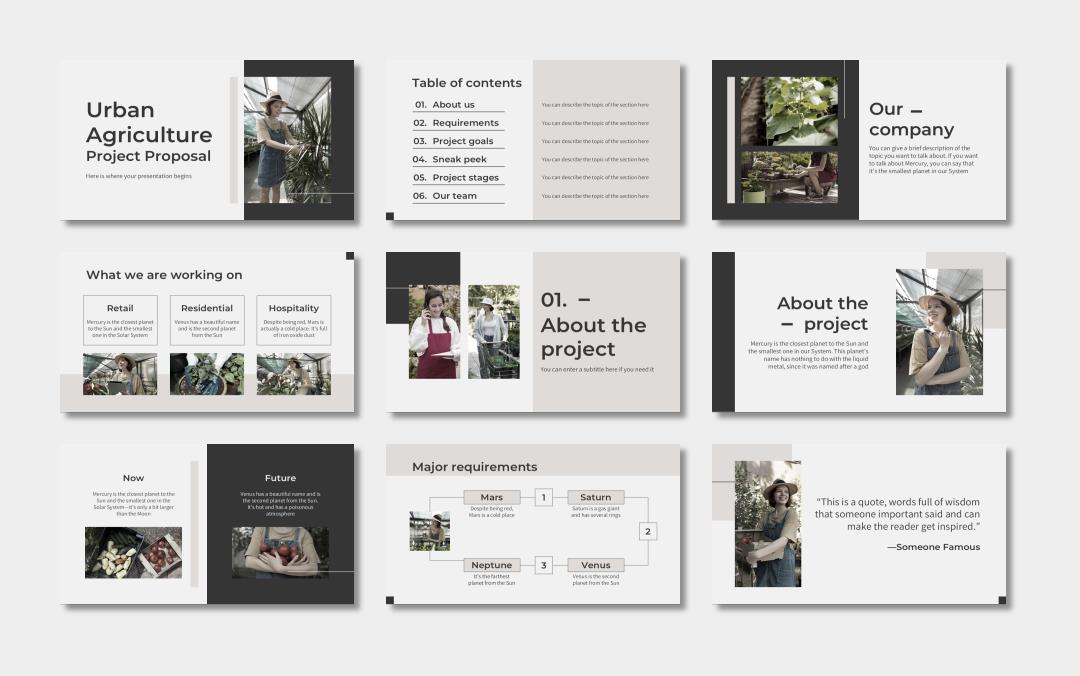Click the number 2 step box
This screenshot has height=676, width=1080.
tap(647, 531)
